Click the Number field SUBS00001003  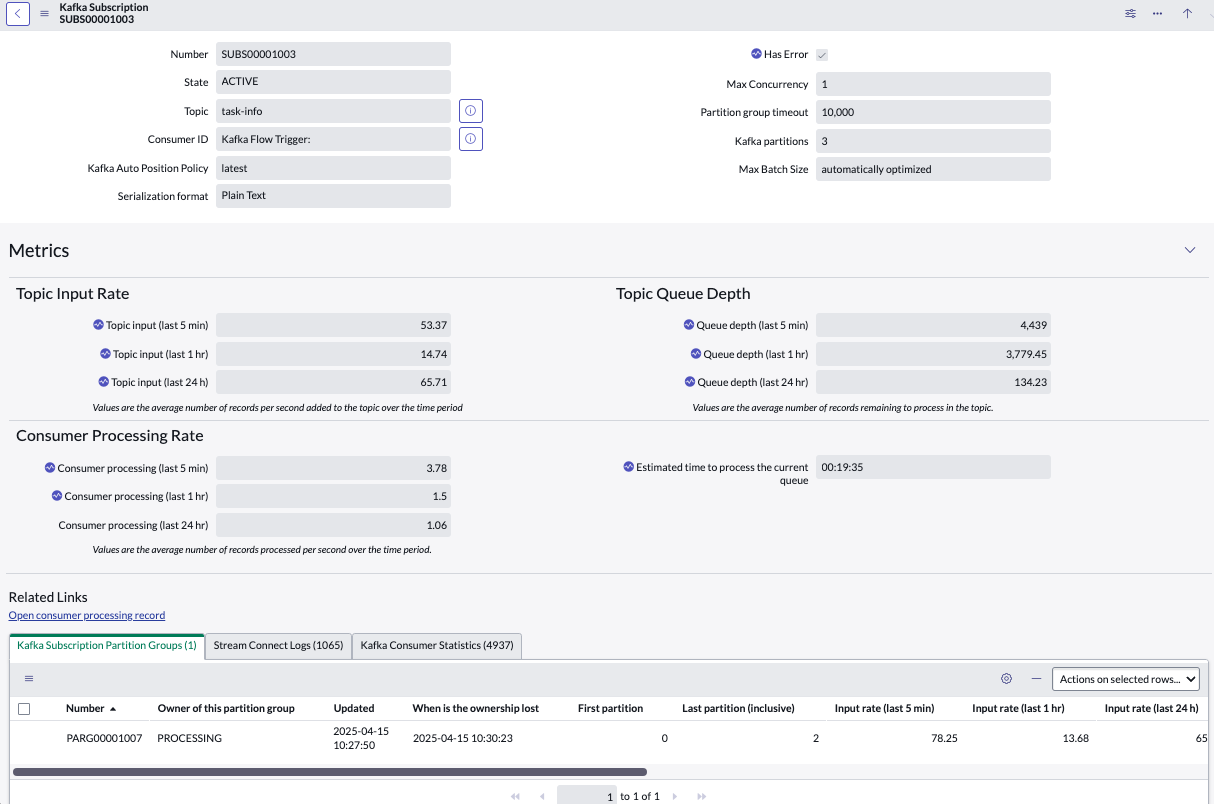pos(333,54)
